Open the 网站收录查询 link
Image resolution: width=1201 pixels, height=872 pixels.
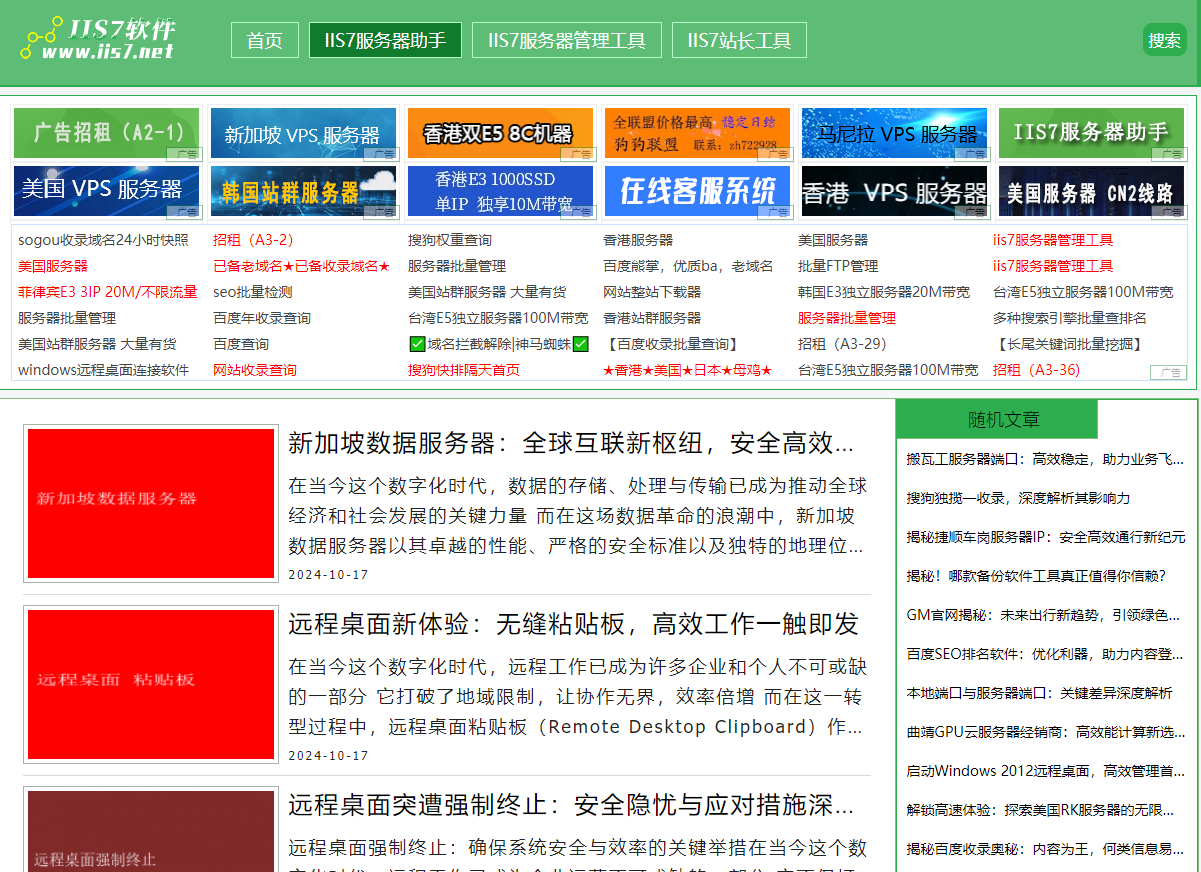255,370
